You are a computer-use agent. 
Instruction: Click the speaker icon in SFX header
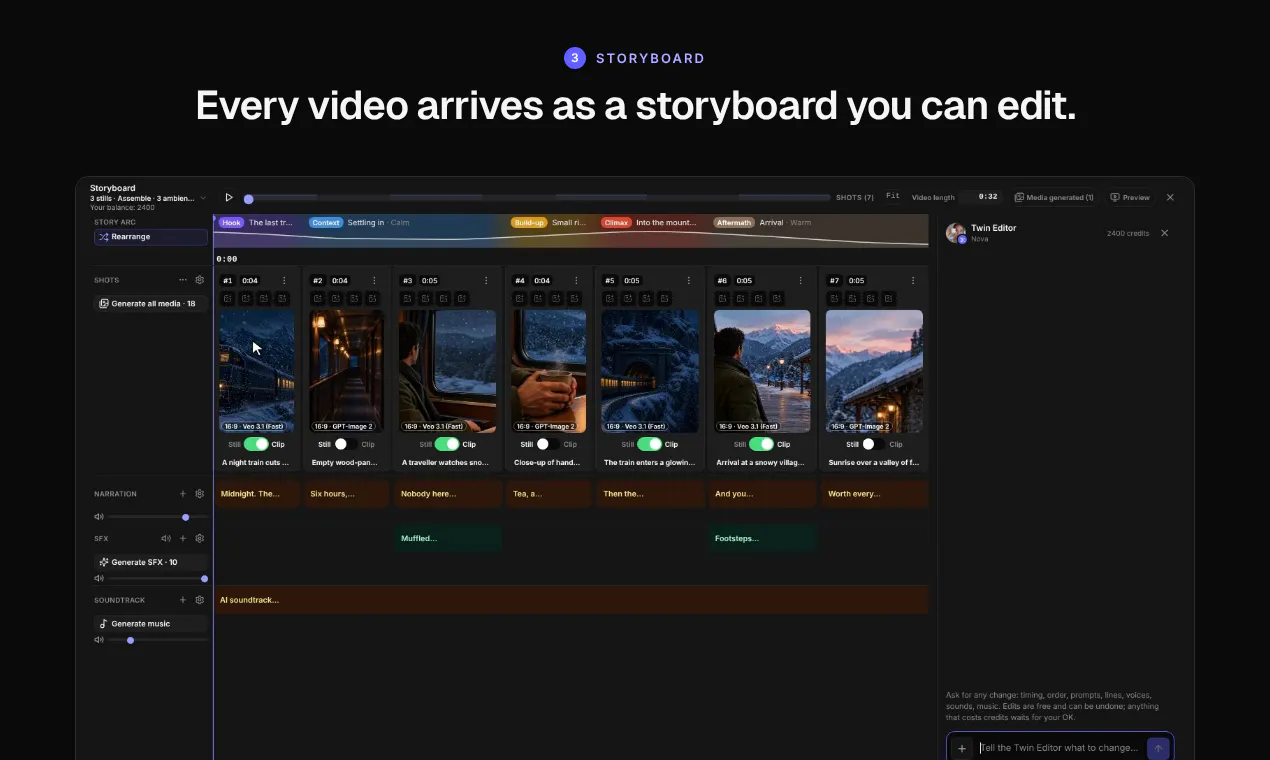(x=166, y=539)
